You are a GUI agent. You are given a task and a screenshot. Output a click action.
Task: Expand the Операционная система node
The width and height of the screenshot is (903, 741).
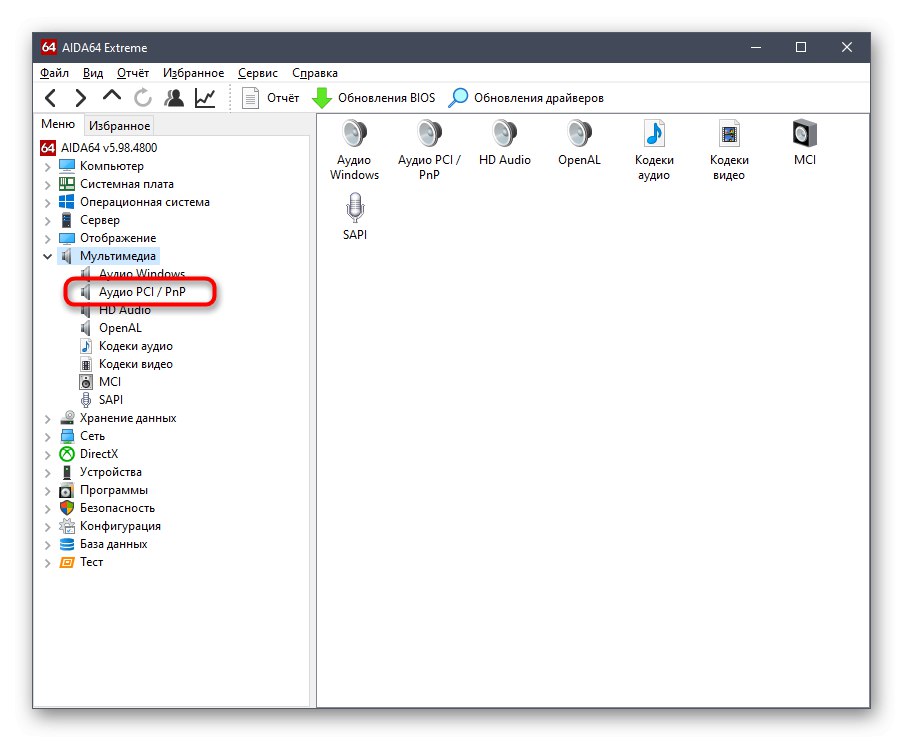(x=47, y=203)
